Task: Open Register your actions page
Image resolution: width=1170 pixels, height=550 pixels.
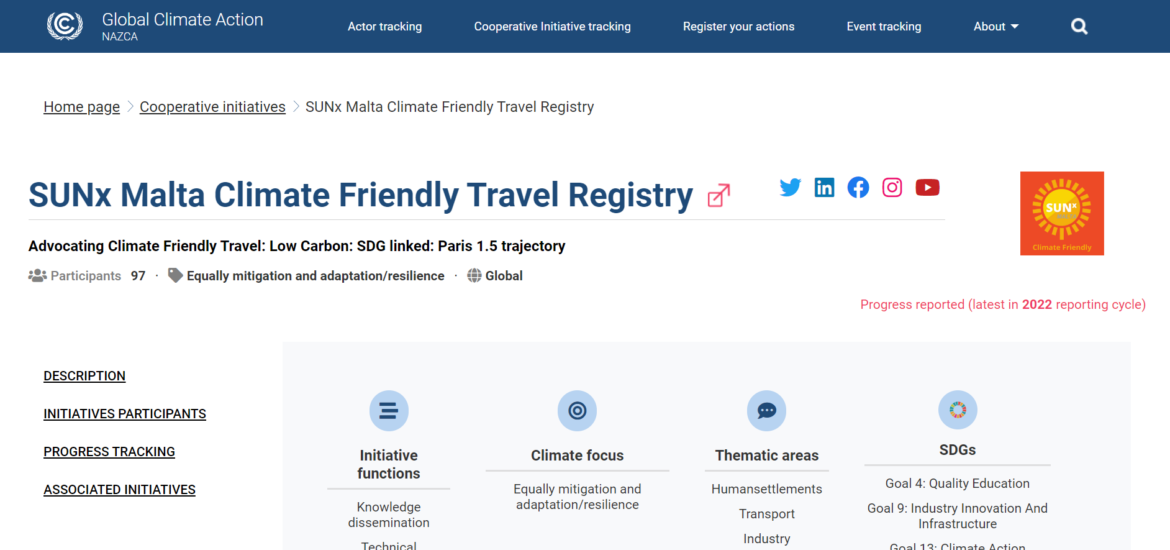Action: [x=738, y=27]
